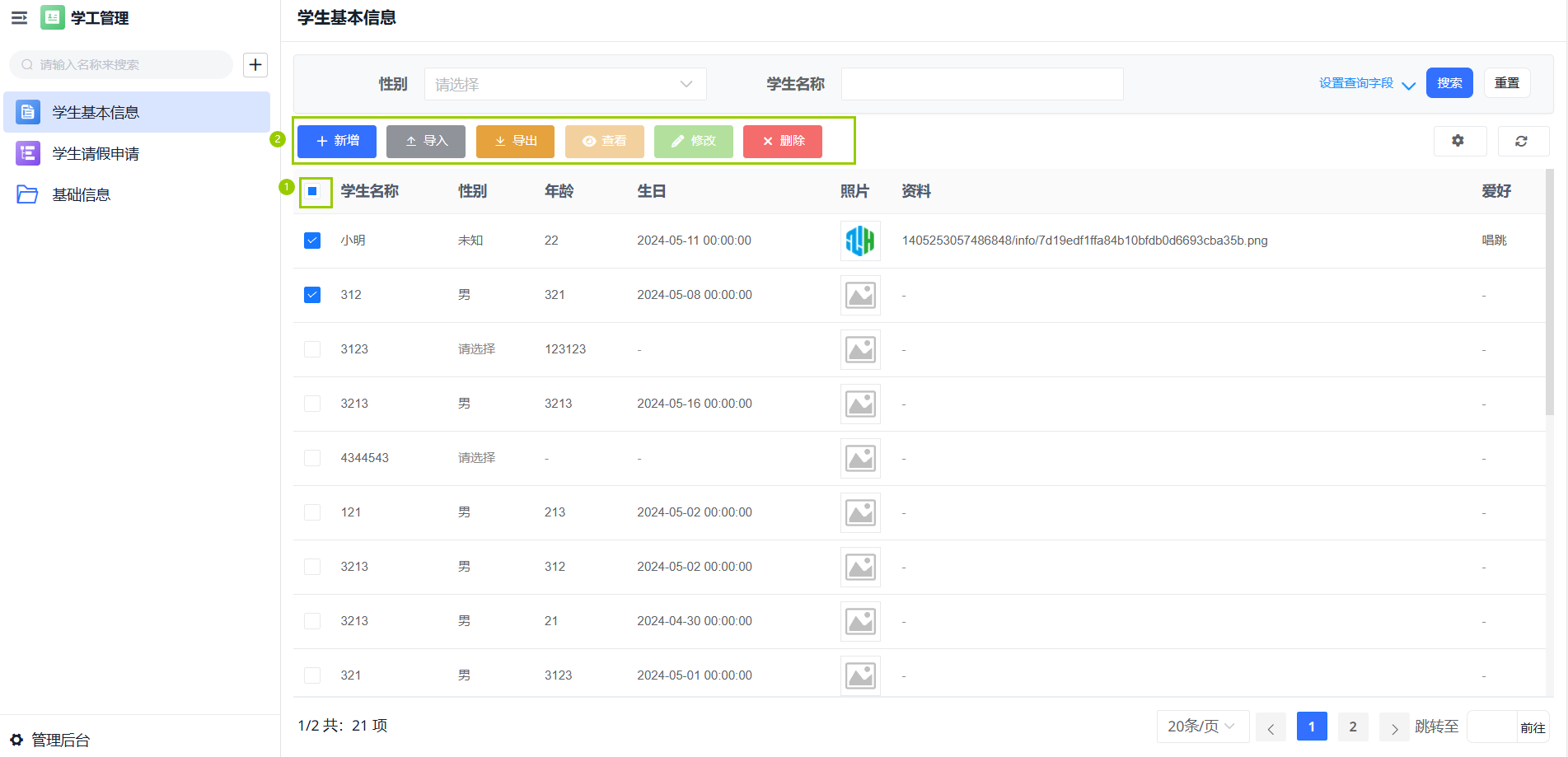Click the name cell 小明
This screenshot has height=757, width=1568.
[x=353, y=241]
